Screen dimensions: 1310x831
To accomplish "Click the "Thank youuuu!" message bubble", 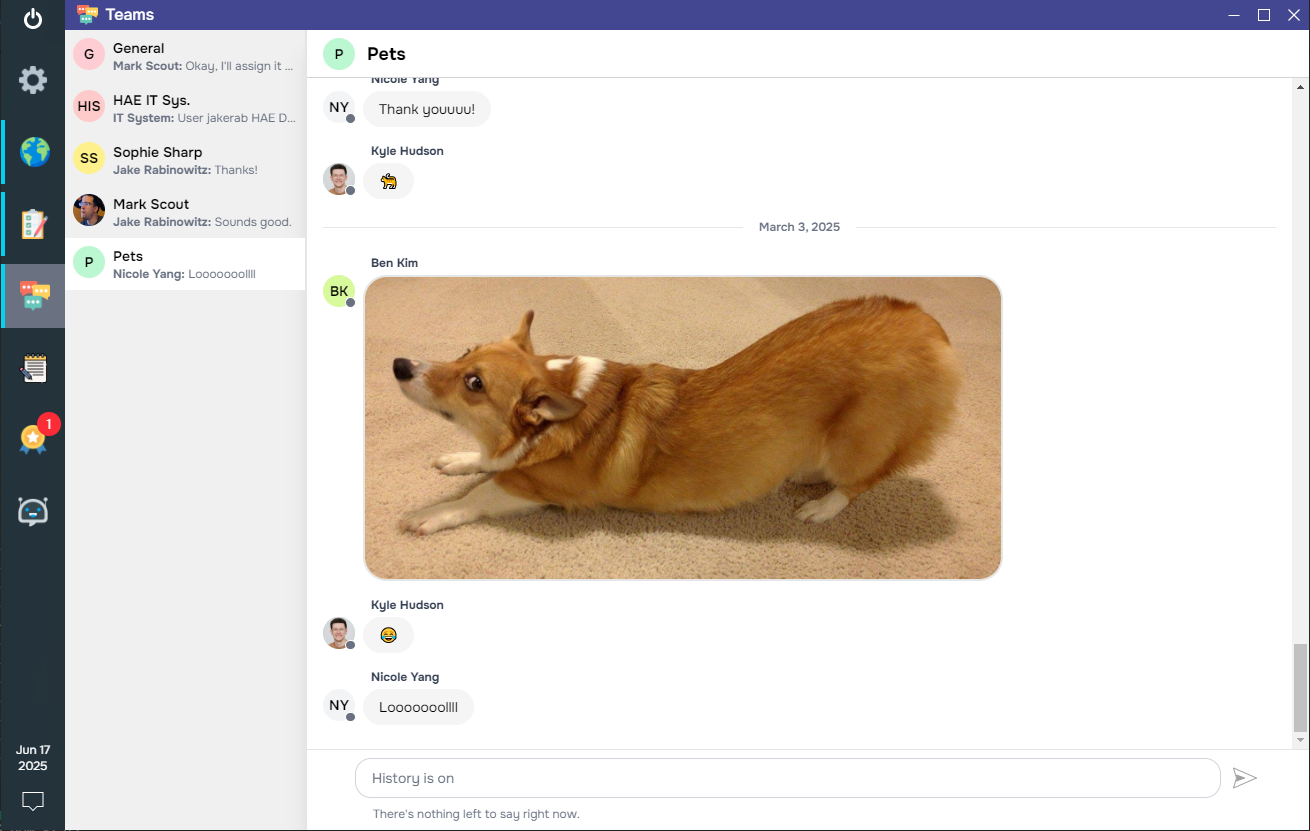I will [427, 109].
